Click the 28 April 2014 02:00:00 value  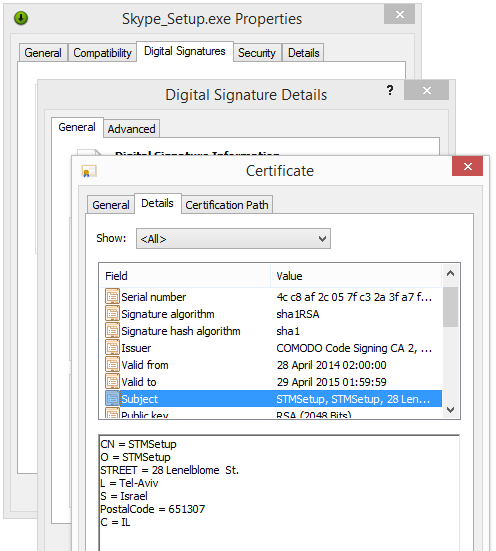(331, 365)
